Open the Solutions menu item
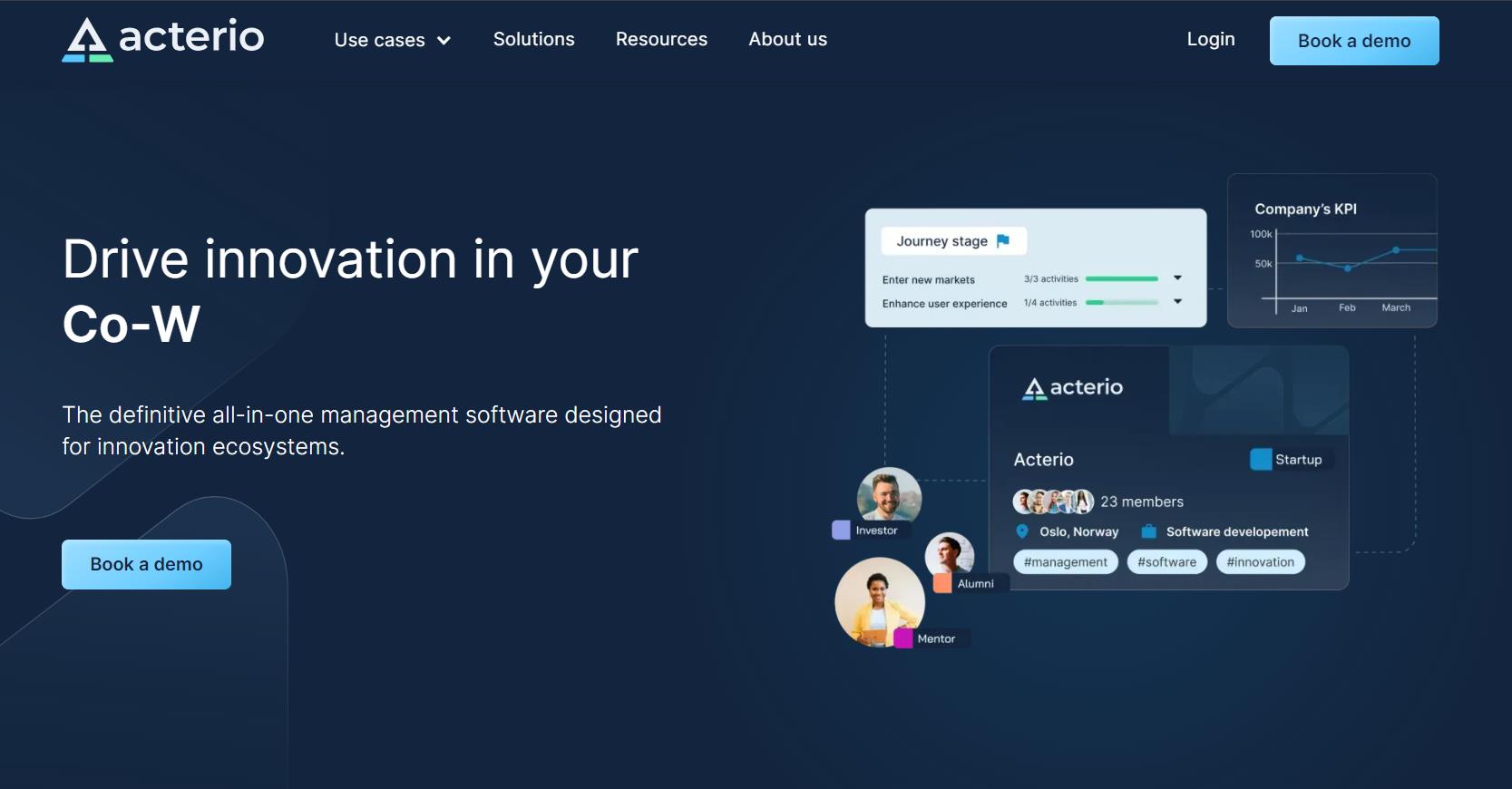The height and width of the screenshot is (789, 1512). tap(533, 39)
